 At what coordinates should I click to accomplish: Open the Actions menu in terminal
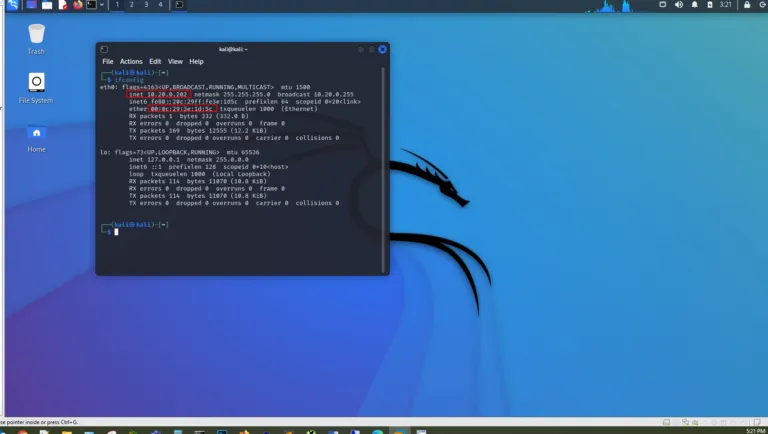pos(131,62)
